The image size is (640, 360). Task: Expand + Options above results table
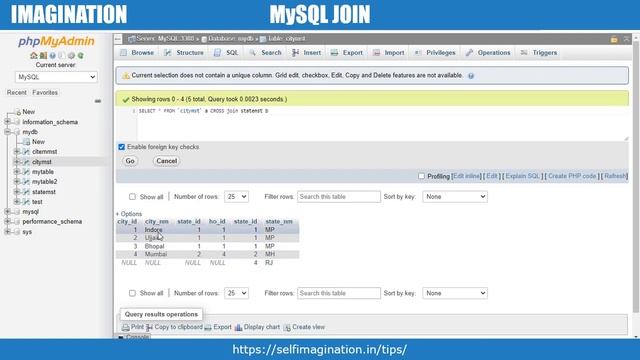[129, 214]
